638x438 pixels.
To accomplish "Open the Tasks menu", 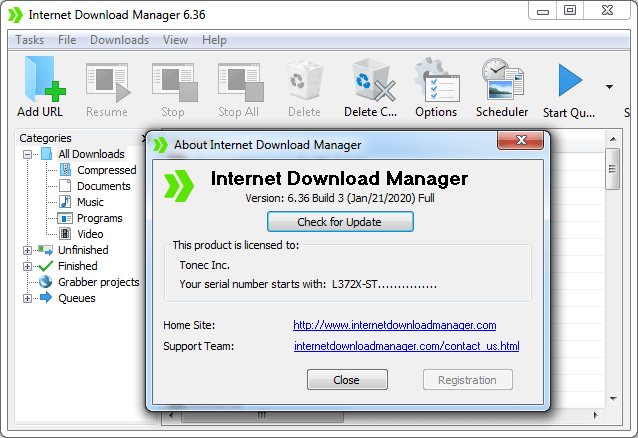I will coord(30,40).
